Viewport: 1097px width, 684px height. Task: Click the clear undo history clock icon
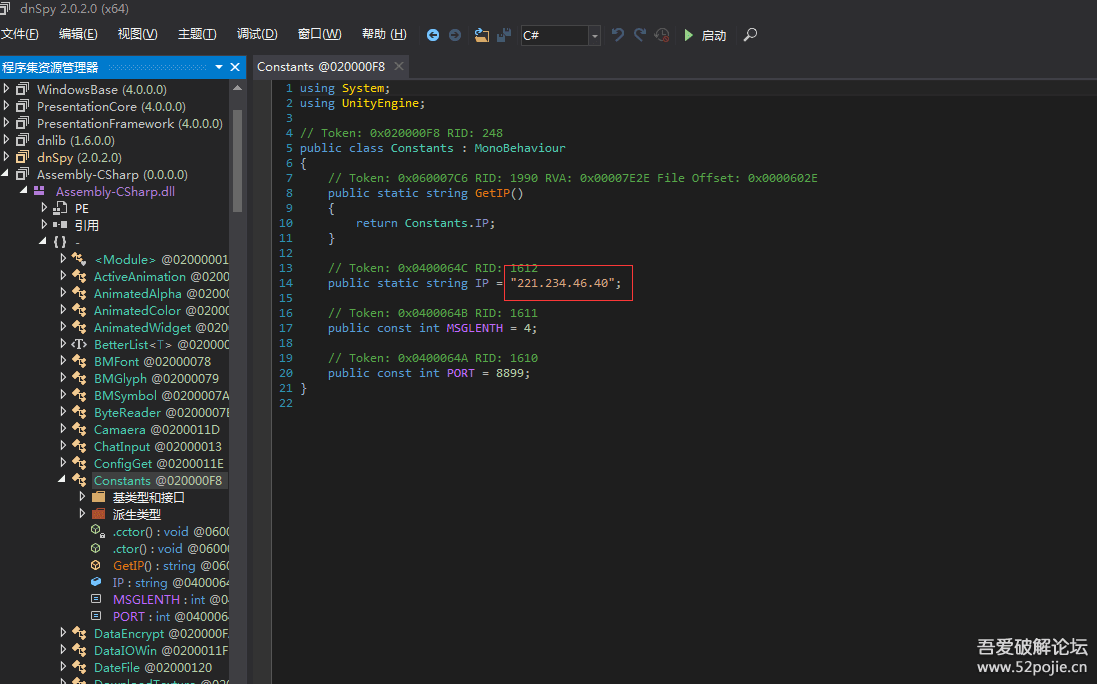pos(661,35)
